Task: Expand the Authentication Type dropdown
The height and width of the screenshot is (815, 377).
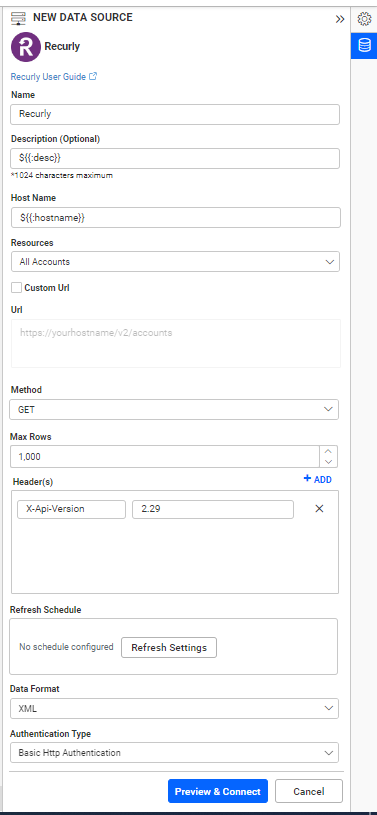Action: coord(174,753)
